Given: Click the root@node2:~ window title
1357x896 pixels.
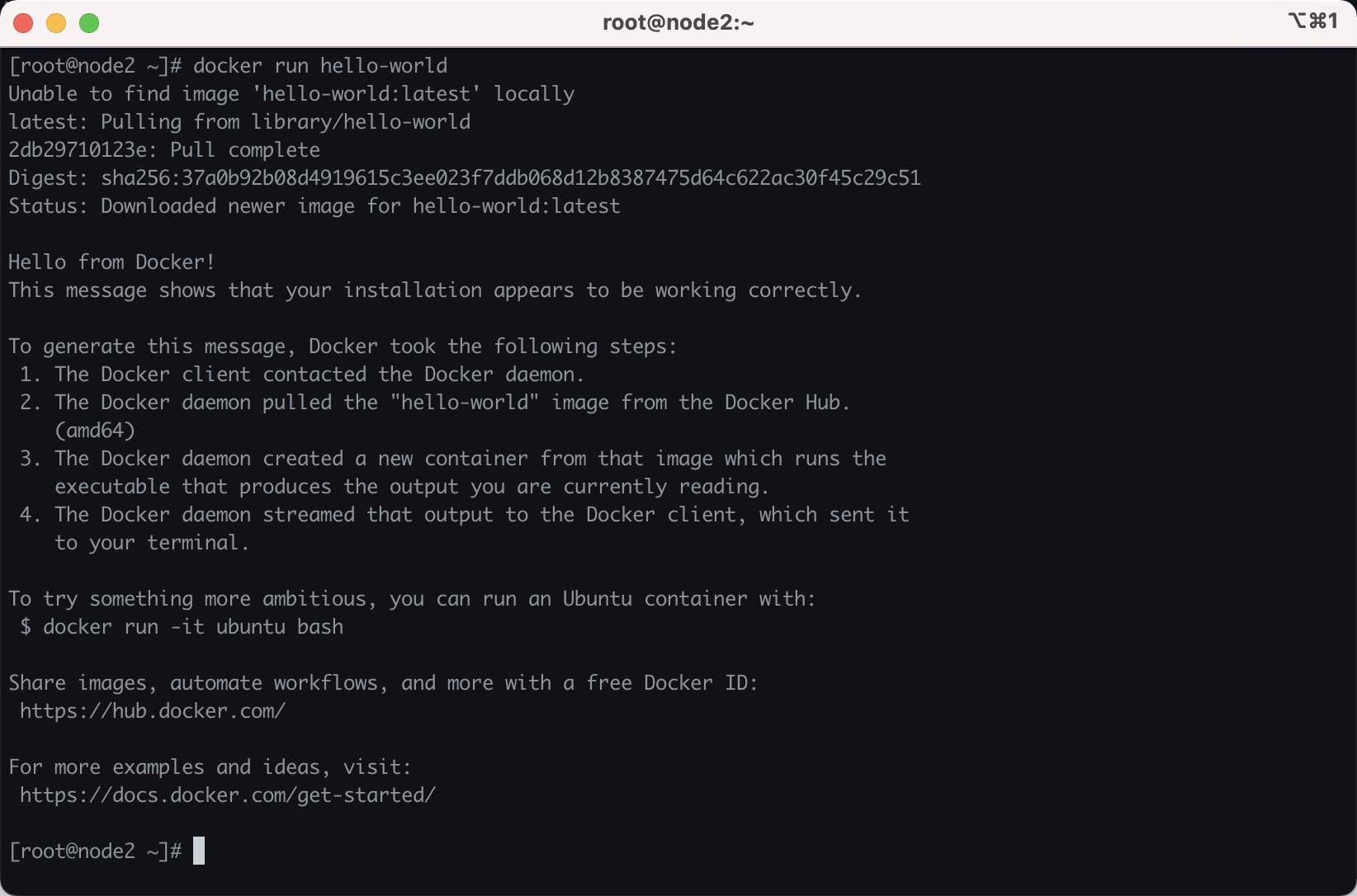Looking at the screenshot, I should click(x=678, y=22).
